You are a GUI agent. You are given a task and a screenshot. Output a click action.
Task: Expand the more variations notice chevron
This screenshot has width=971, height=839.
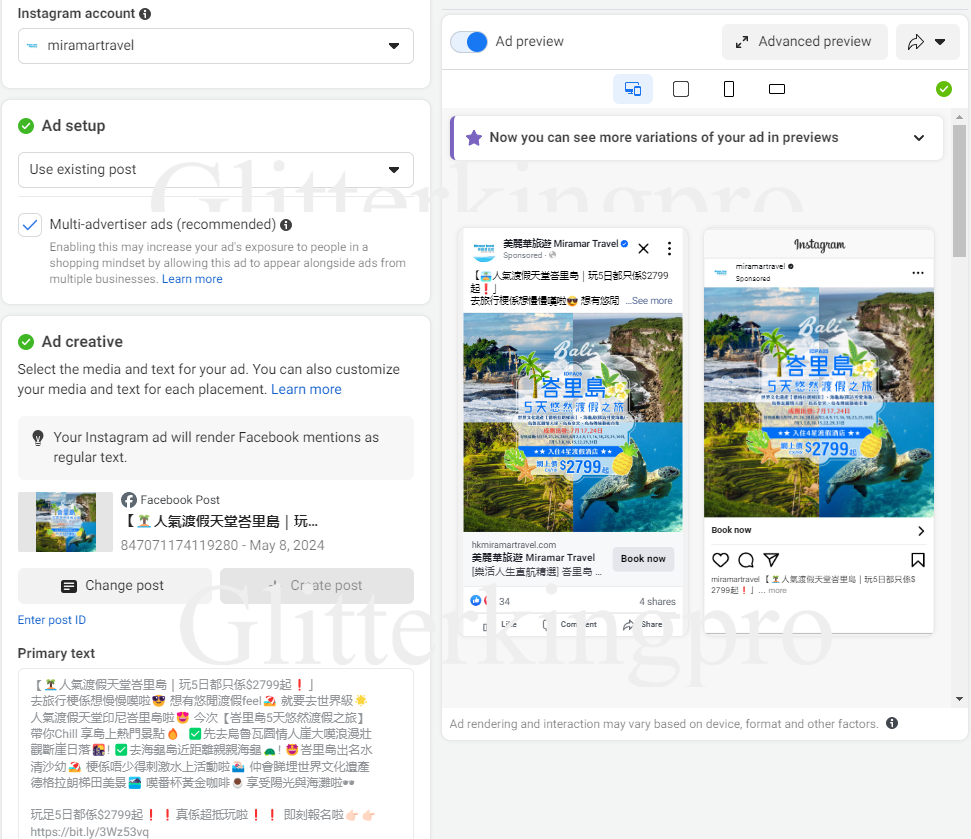click(919, 137)
